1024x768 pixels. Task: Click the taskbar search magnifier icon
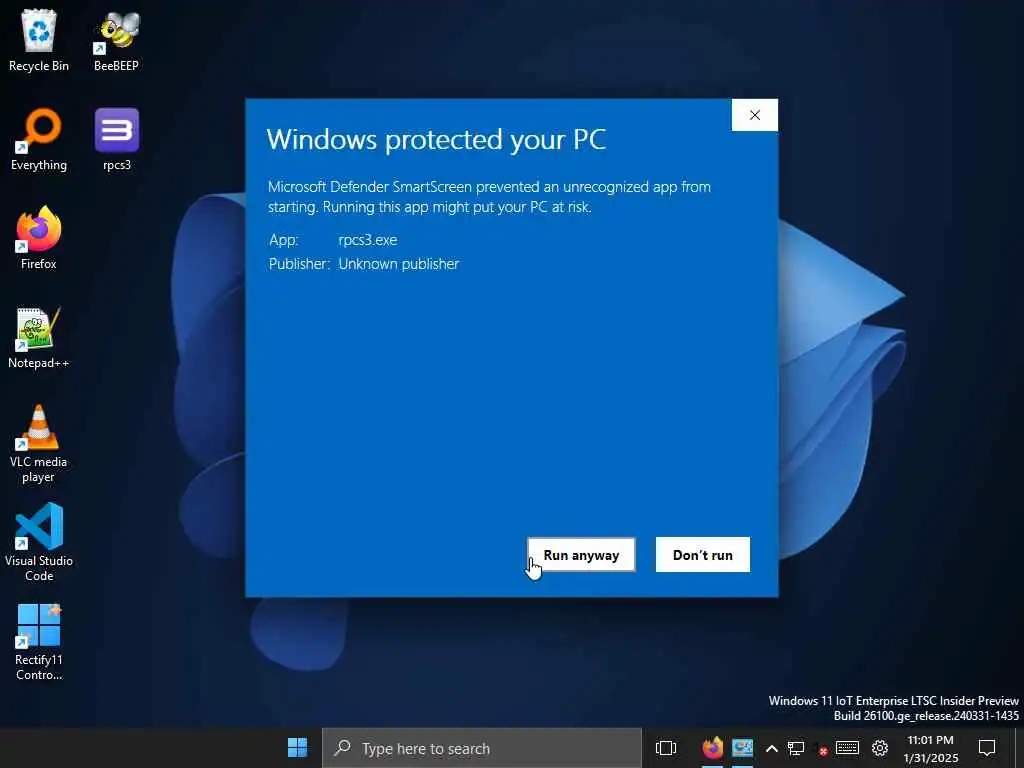(342, 748)
